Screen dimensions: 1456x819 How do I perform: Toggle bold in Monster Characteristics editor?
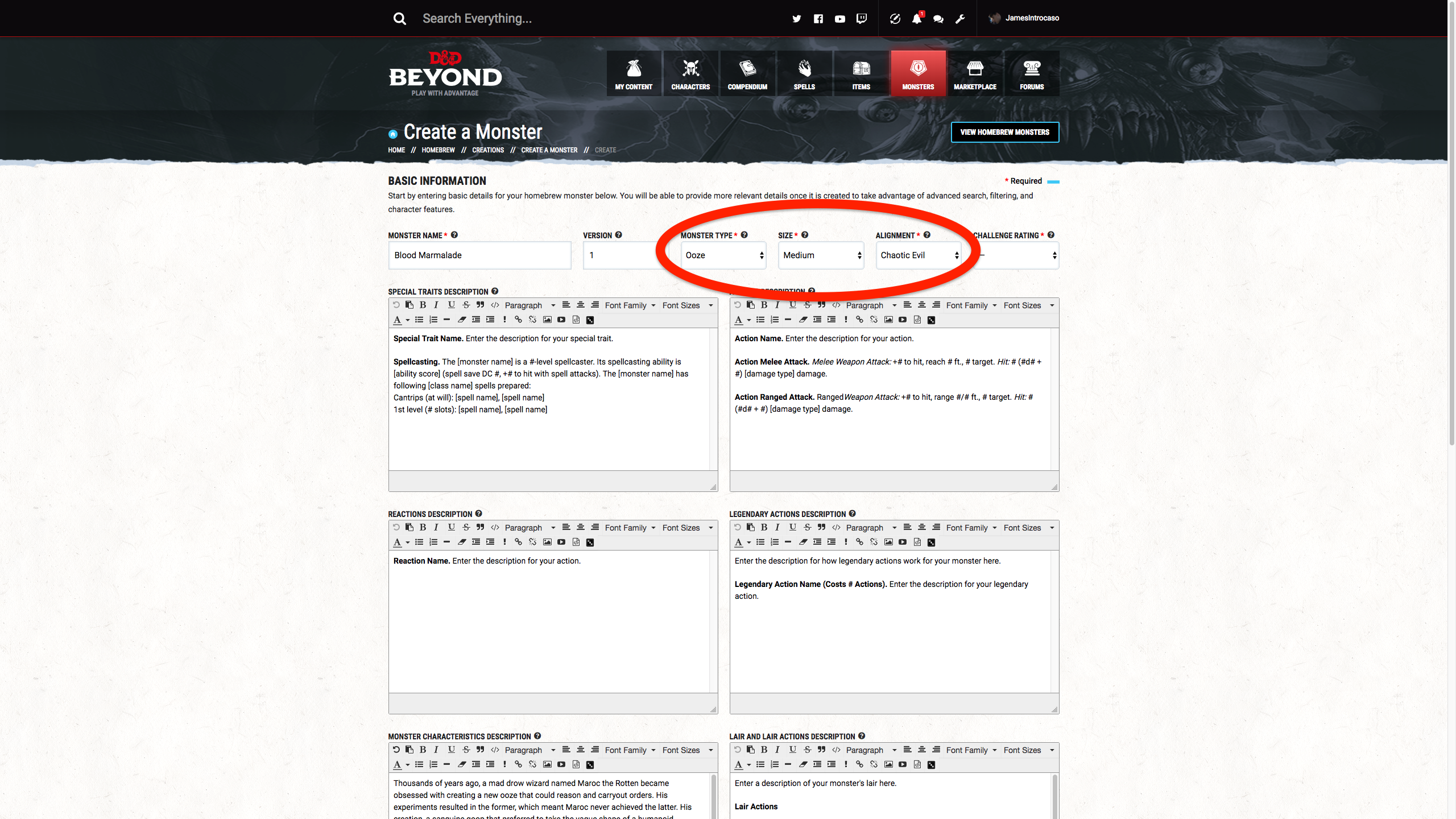pos(423,750)
